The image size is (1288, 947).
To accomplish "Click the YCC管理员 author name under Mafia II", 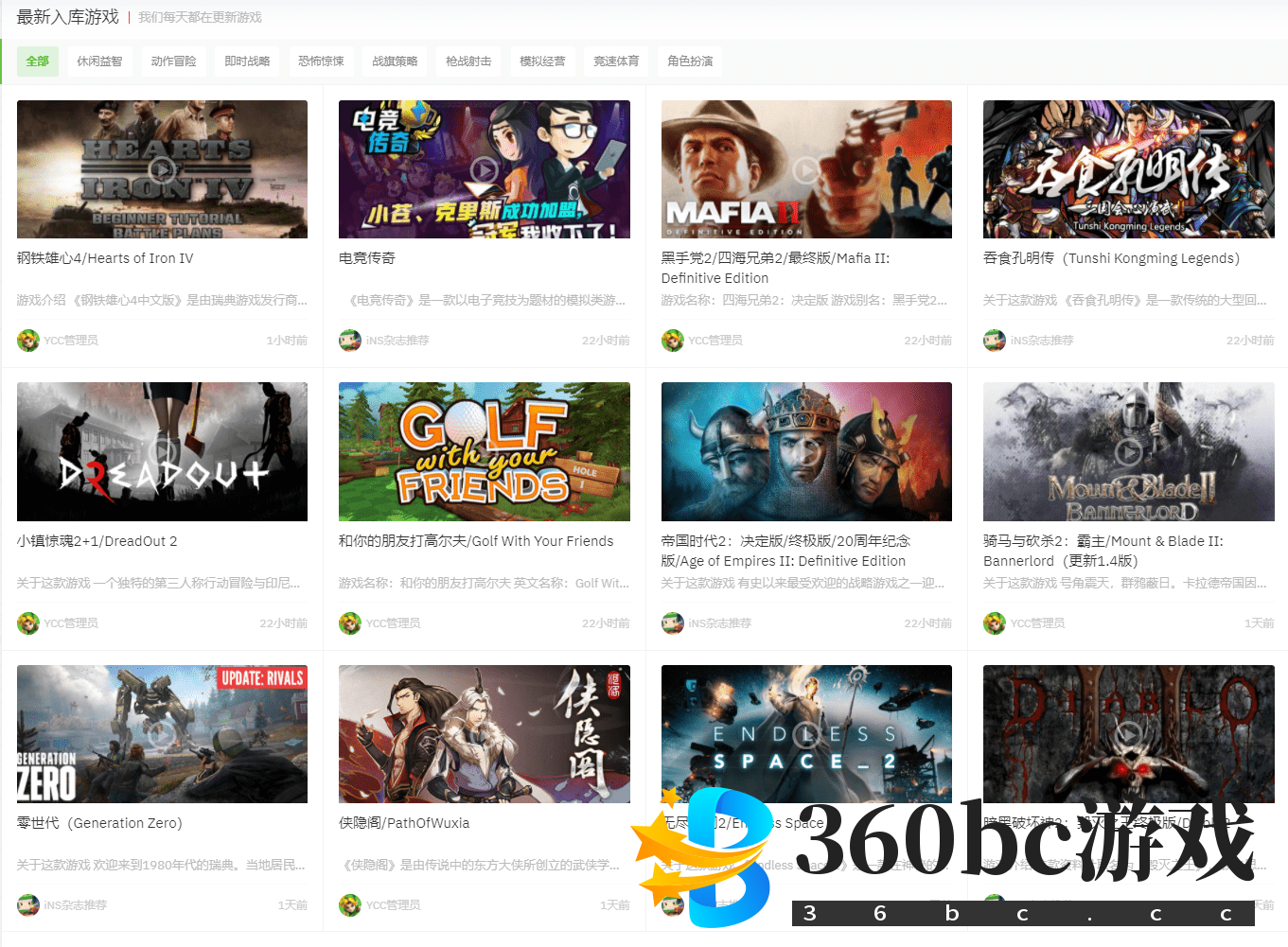I will [x=715, y=340].
